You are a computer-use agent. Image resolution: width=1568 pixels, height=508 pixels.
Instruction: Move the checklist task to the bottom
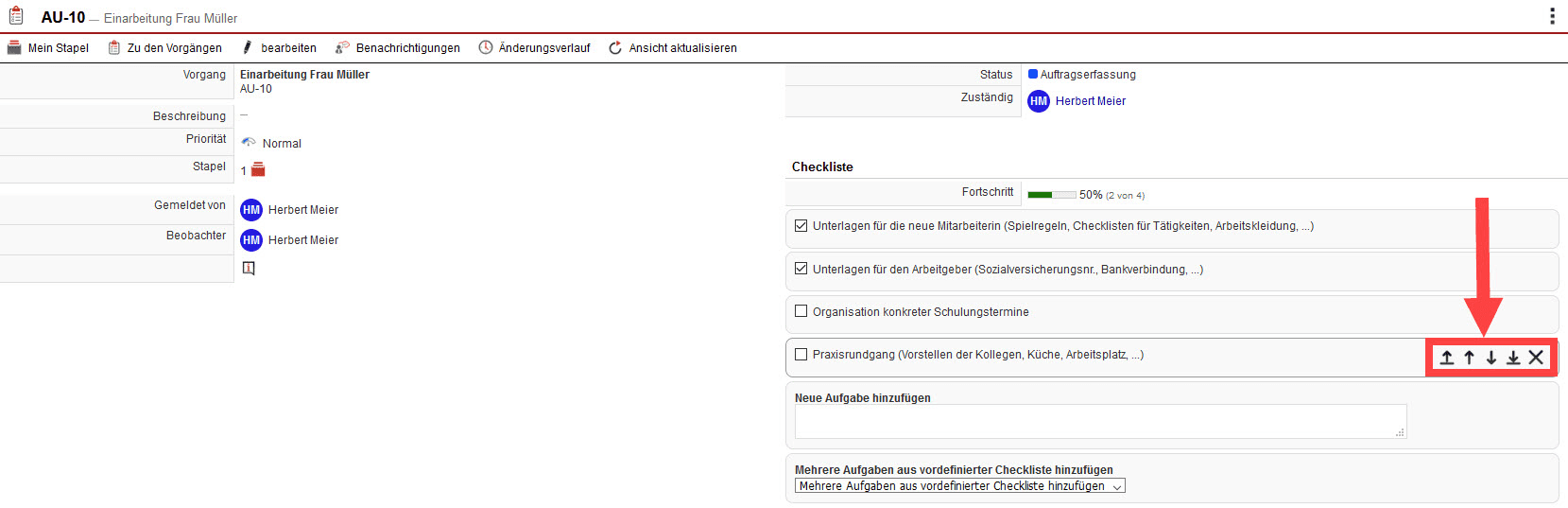[1513, 358]
